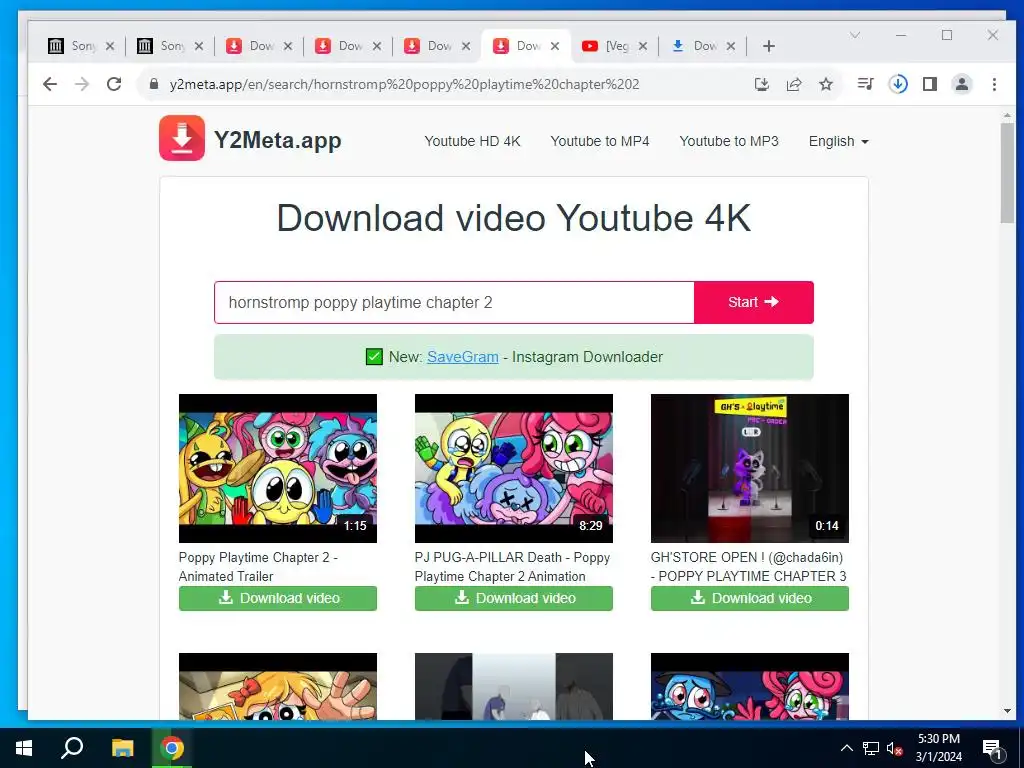The width and height of the screenshot is (1024, 768).
Task: Download video for Poppy Playtime Animated Trailer
Action: point(278,598)
